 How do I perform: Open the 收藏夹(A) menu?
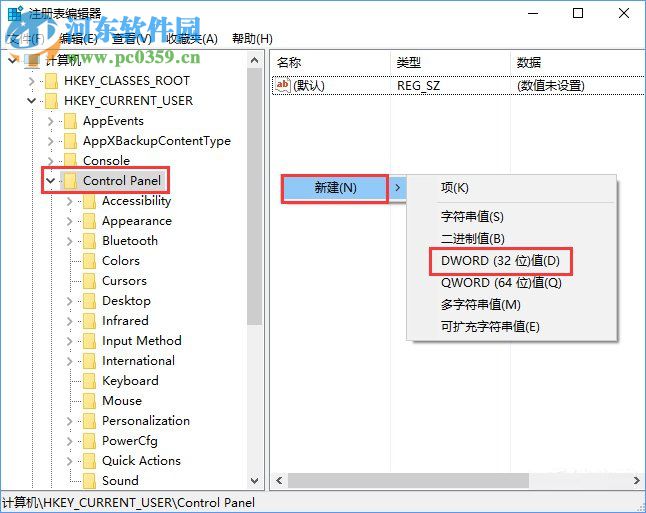[192, 39]
